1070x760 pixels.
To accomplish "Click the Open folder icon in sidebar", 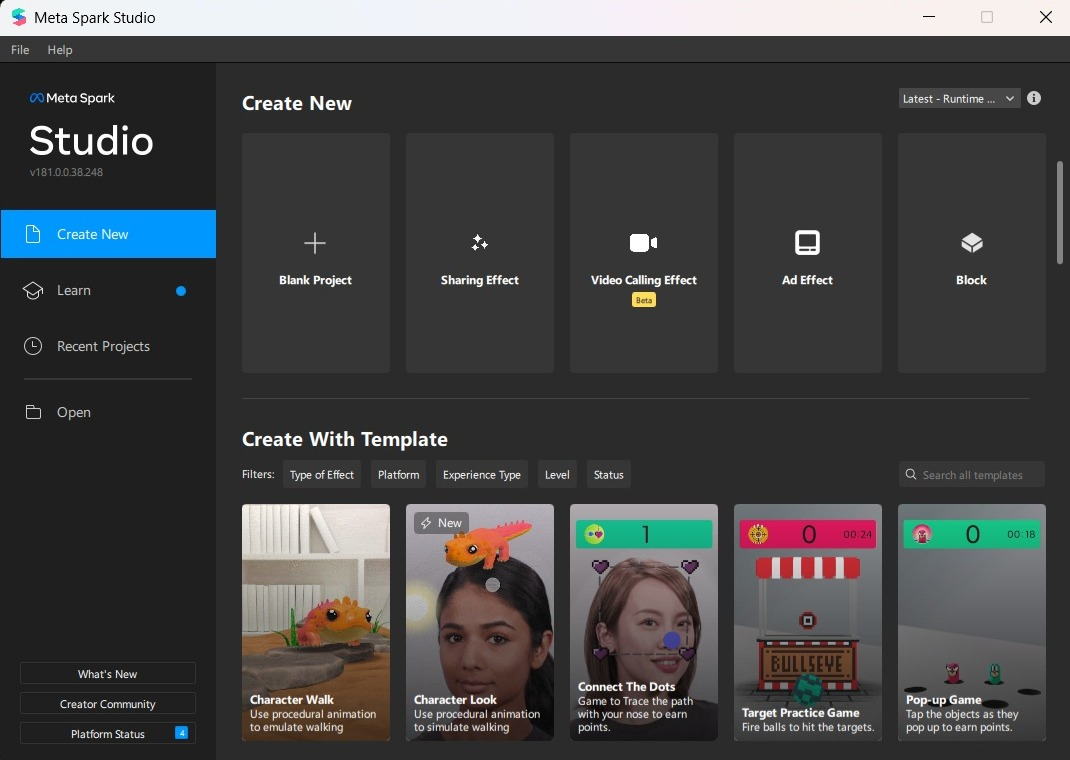I will pyautogui.click(x=33, y=412).
